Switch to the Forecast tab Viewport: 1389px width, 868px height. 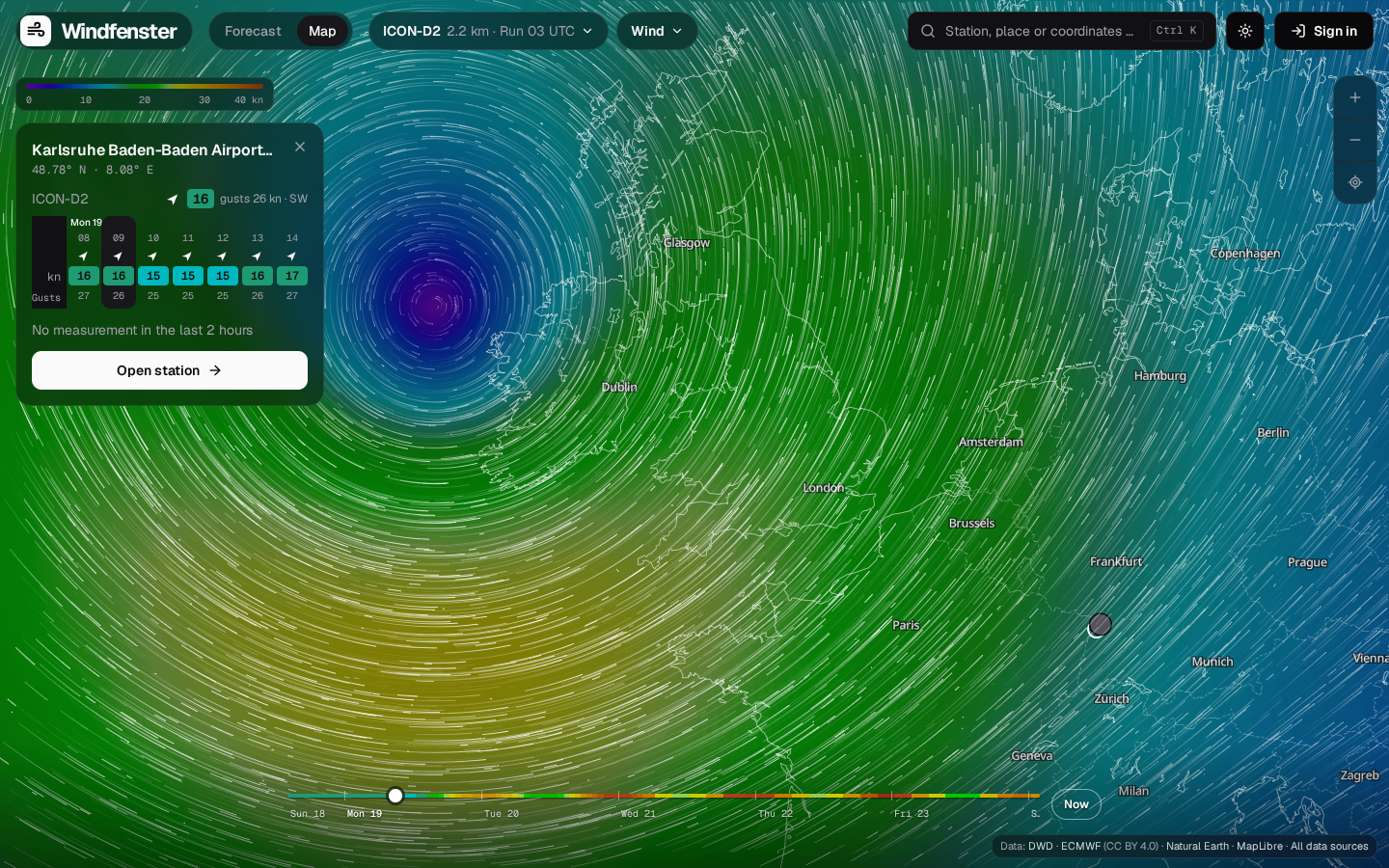click(253, 31)
